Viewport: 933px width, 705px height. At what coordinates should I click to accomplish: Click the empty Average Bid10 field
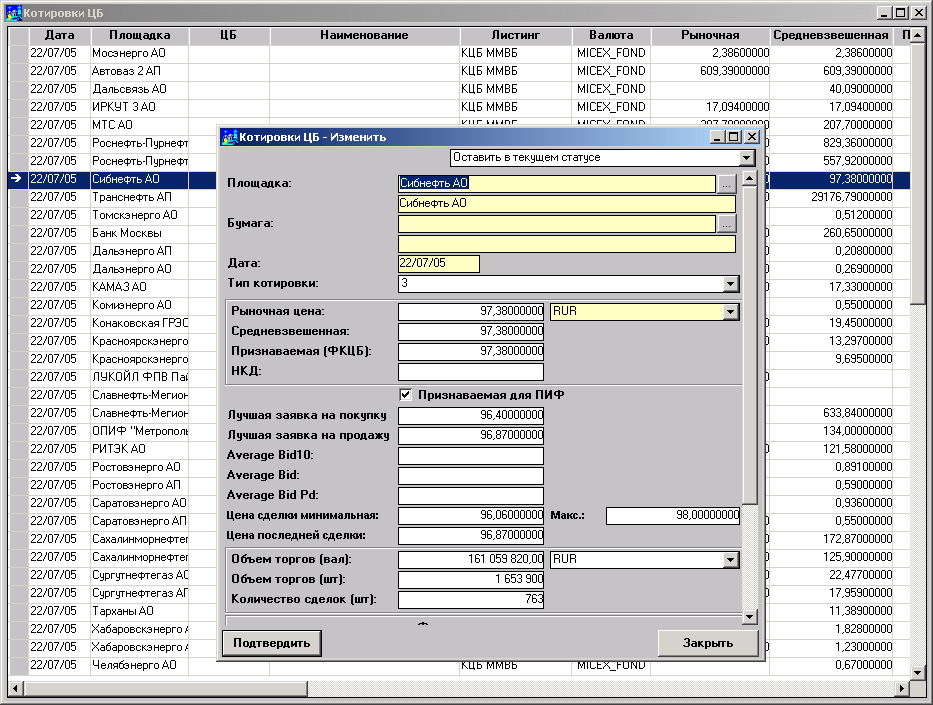click(x=471, y=456)
